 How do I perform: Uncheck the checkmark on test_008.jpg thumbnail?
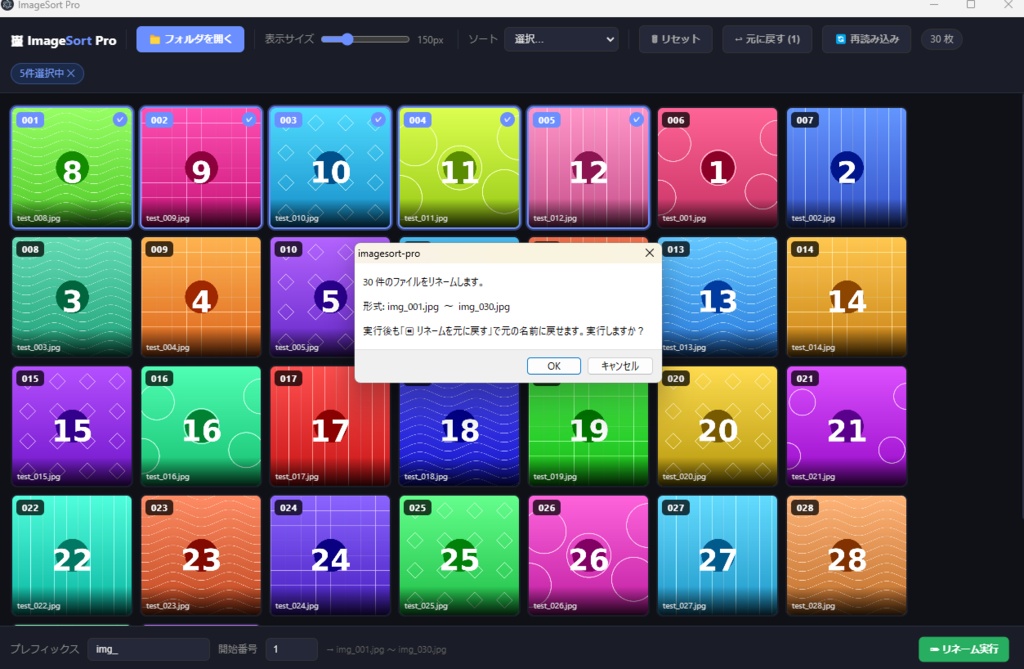point(120,119)
